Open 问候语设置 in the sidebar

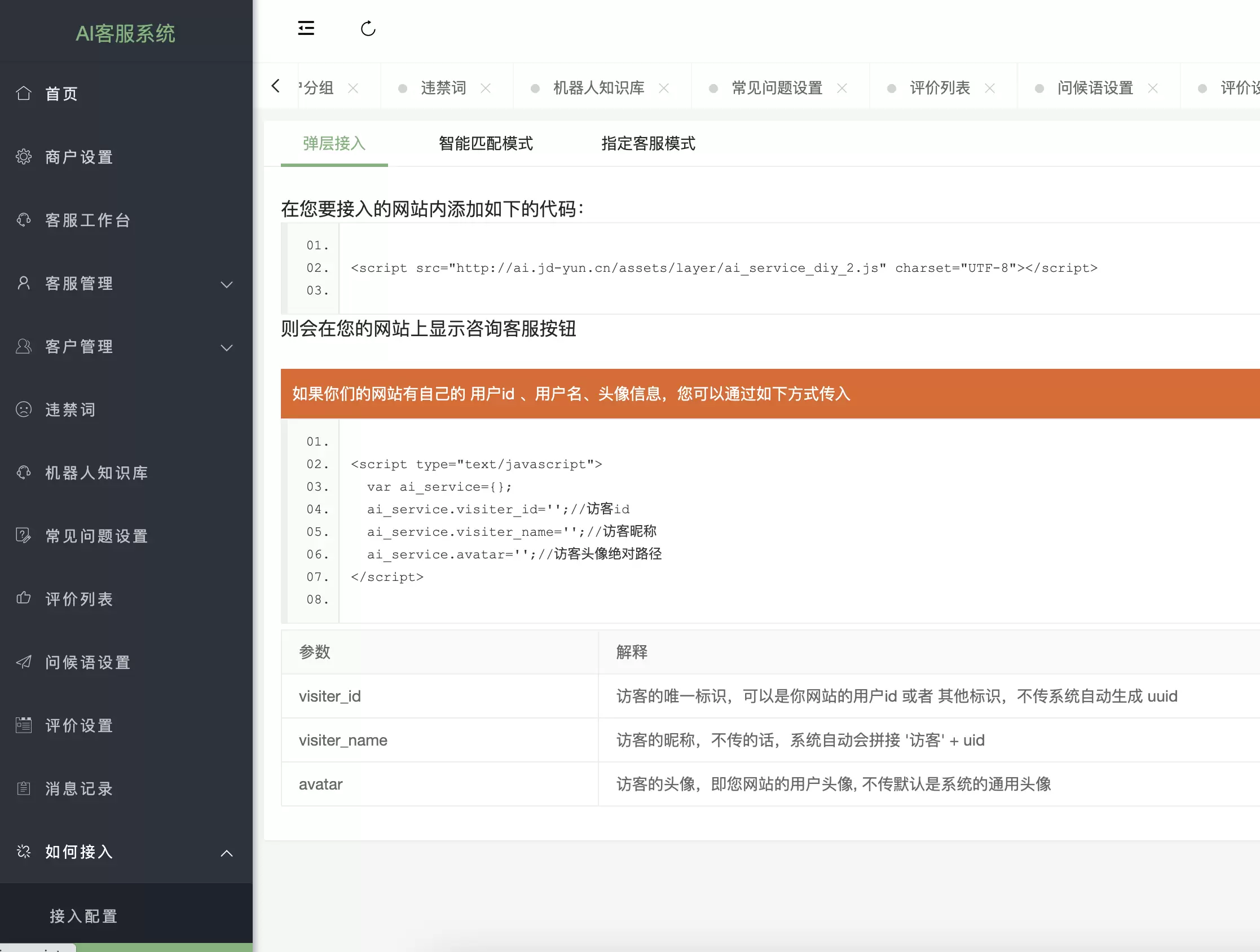pos(126,662)
